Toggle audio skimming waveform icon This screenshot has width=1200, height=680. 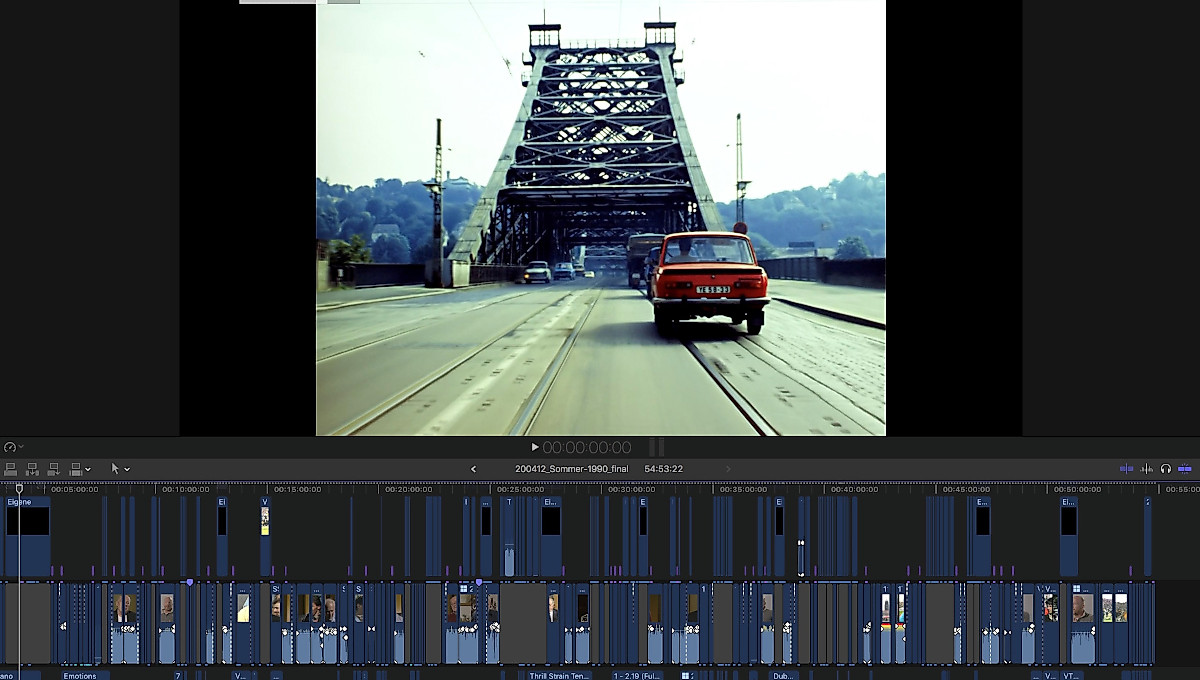coord(1146,468)
